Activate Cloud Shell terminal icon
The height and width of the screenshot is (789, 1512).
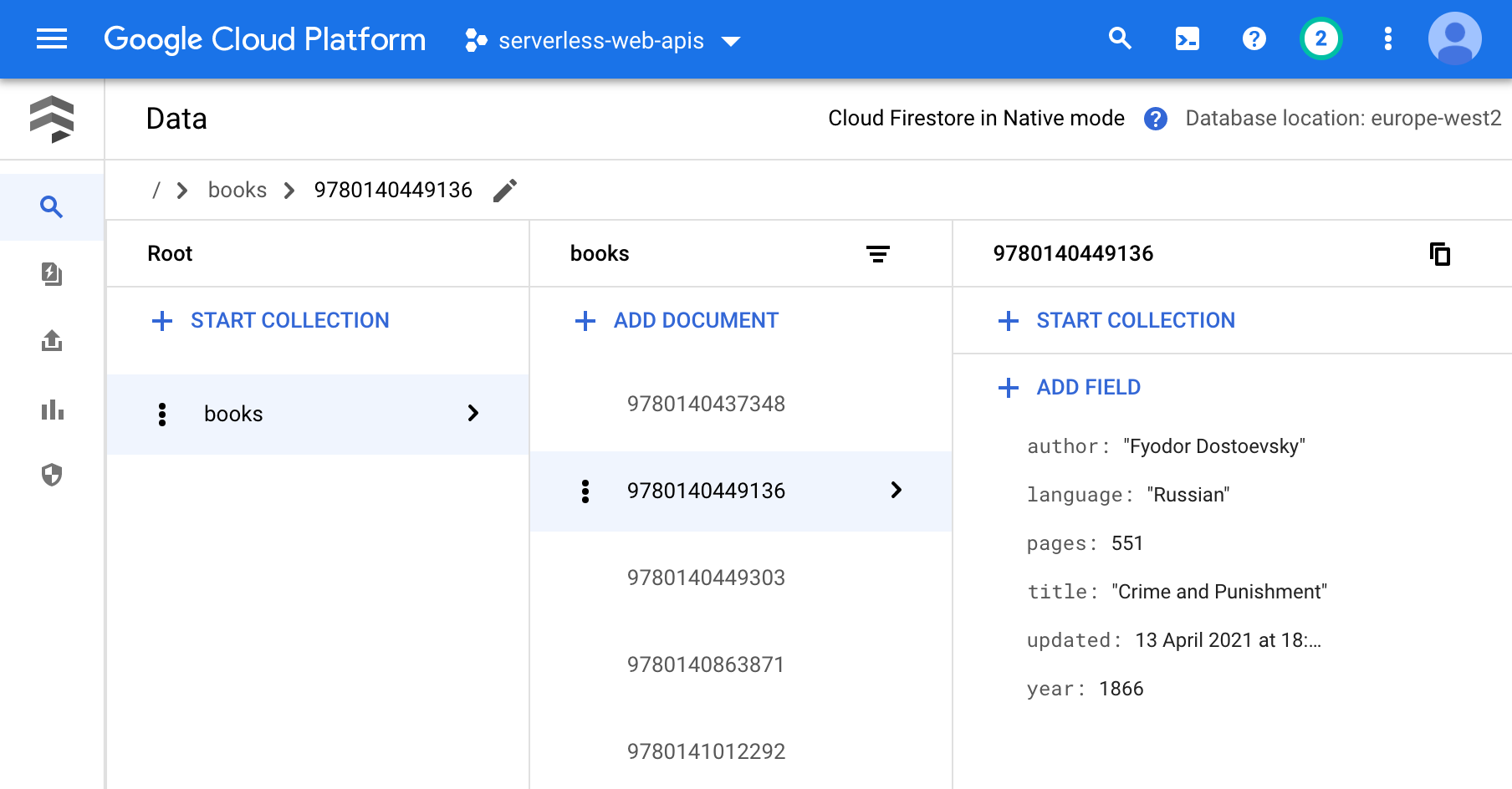tap(1187, 39)
